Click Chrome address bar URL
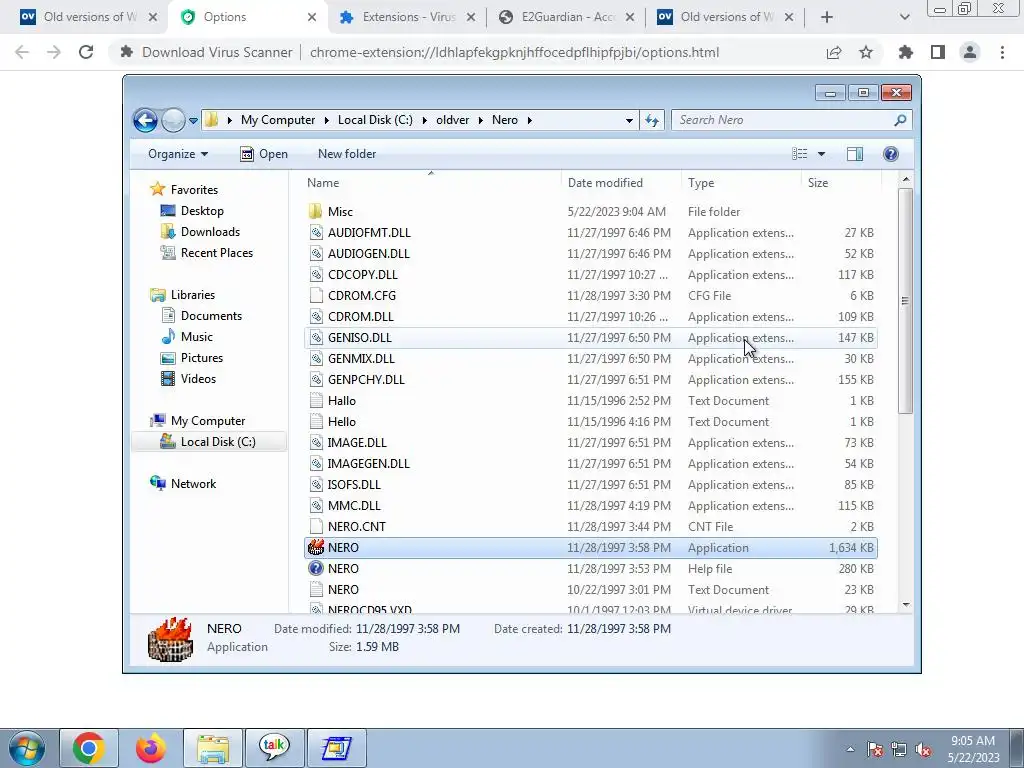 514,52
